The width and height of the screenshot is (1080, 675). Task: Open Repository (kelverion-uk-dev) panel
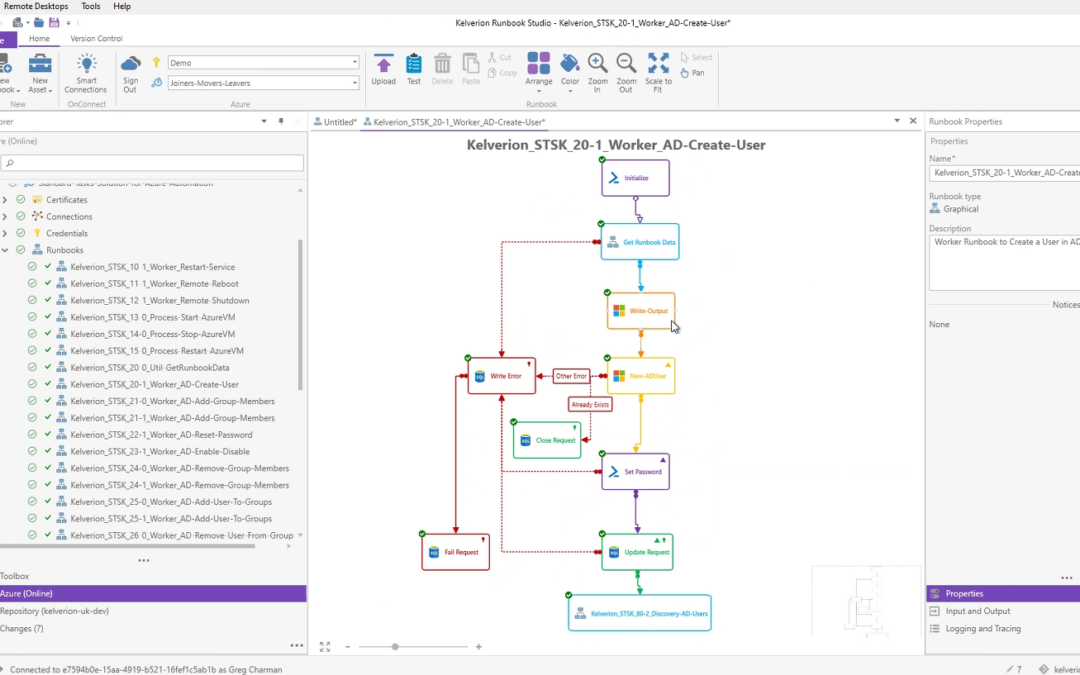pos(153,611)
